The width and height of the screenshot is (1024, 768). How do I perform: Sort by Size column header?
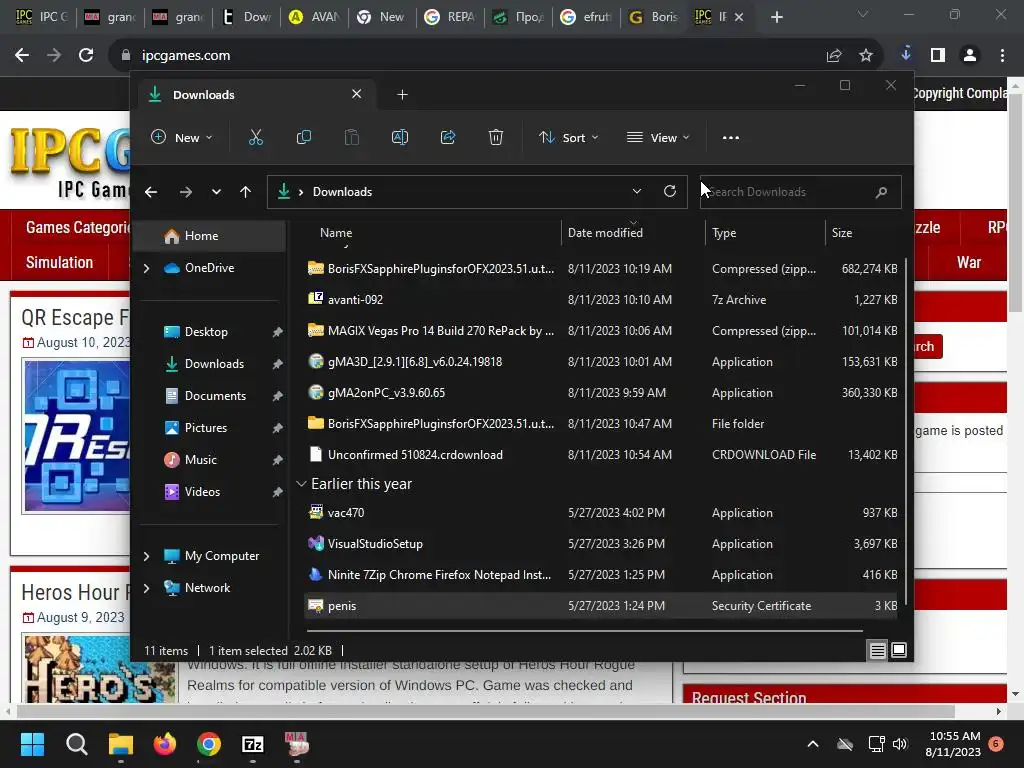841,232
